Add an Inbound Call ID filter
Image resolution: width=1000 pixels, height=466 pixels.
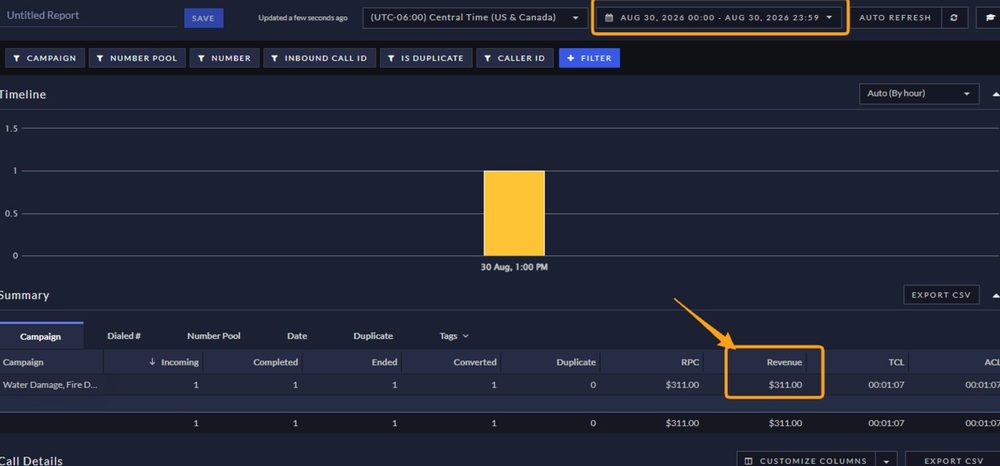pyautogui.click(x=320, y=58)
